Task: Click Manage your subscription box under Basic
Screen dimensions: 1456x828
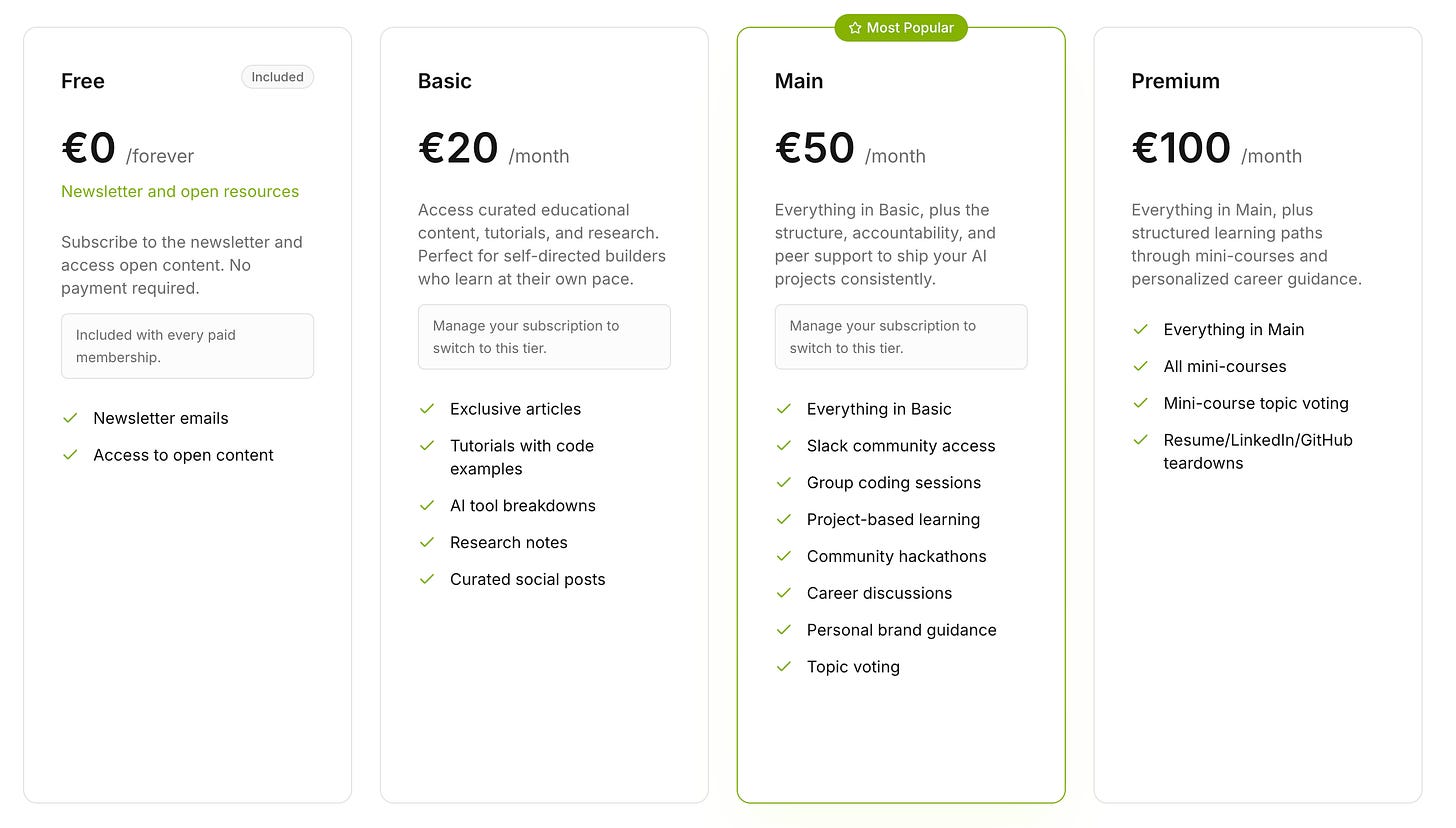Action: click(544, 337)
